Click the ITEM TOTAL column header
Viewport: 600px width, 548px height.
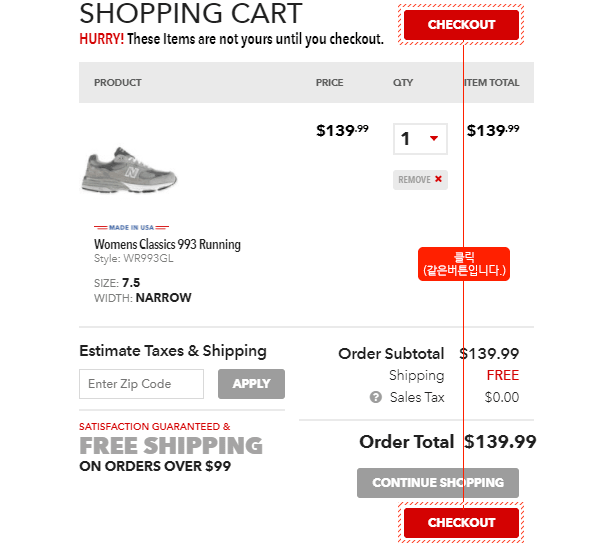click(x=492, y=83)
